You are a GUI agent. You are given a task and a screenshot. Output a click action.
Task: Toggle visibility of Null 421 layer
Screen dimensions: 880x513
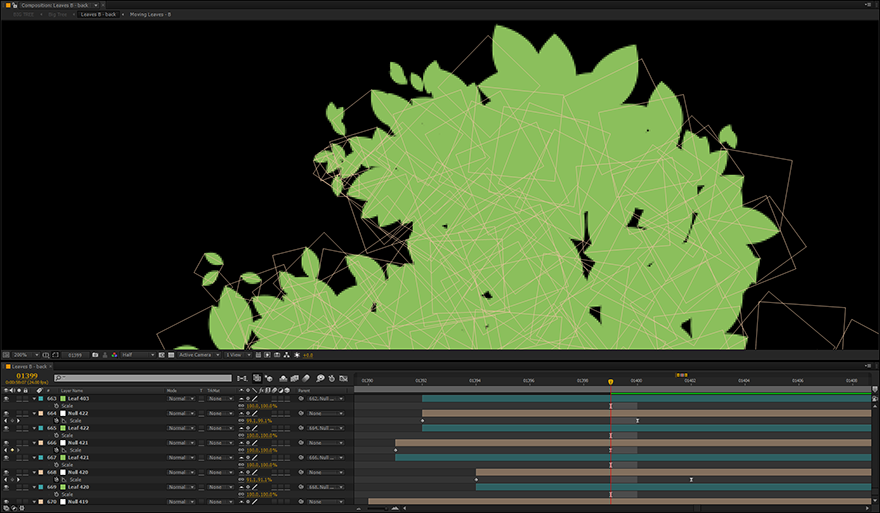pyautogui.click(x=6, y=443)
